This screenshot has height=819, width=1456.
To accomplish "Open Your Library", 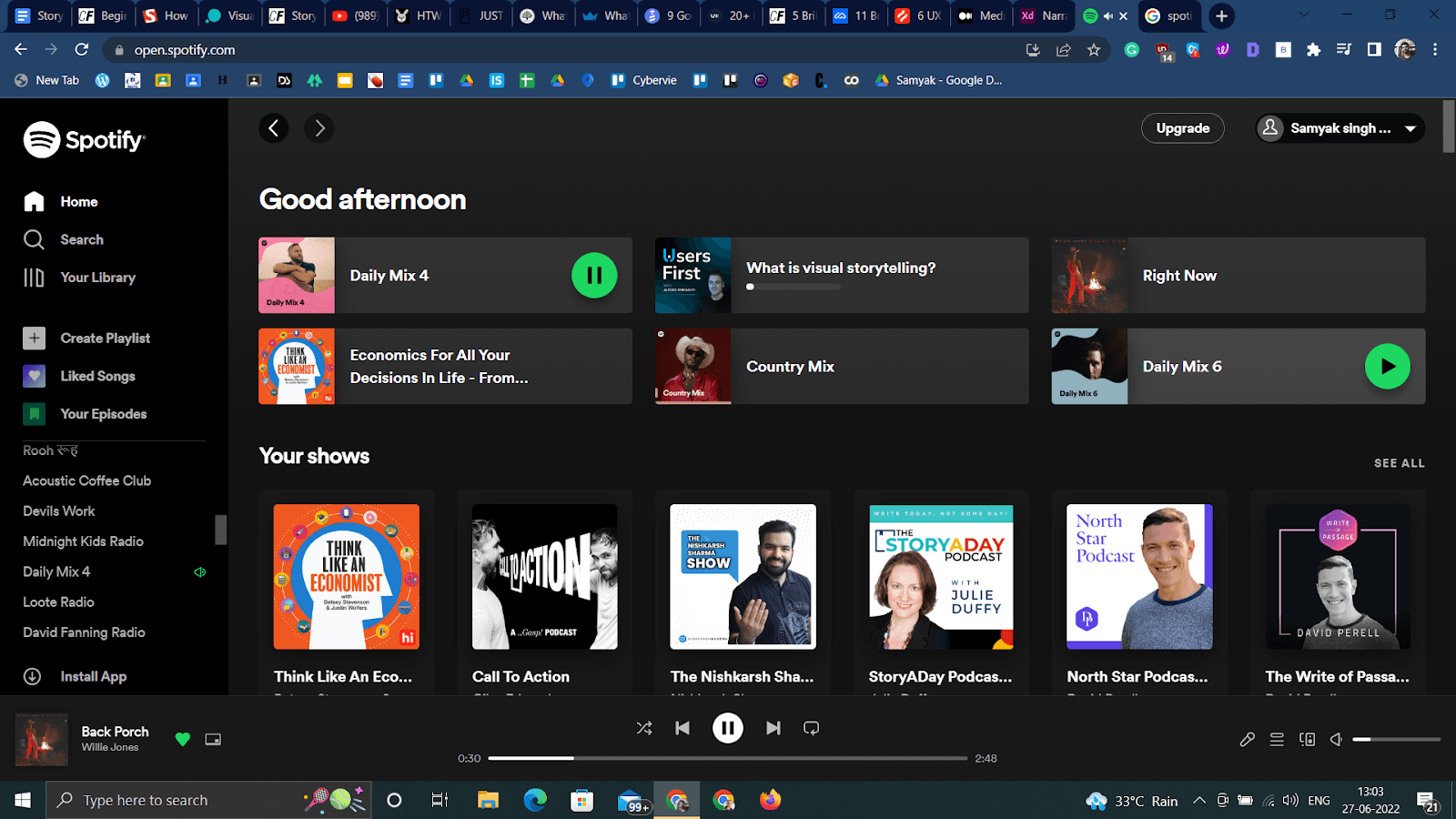I will (x=98, y=277).
